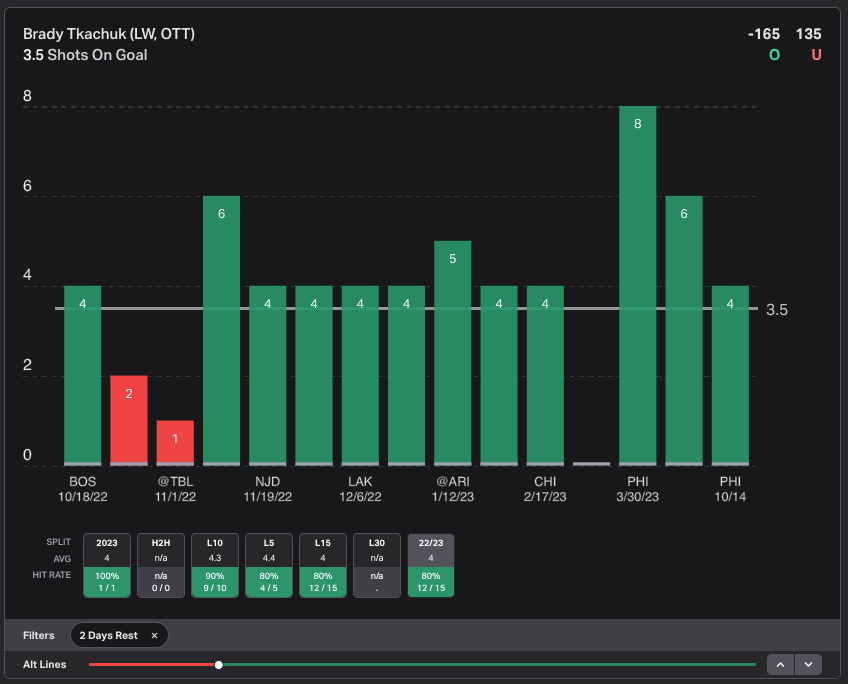
Task: Select the red bar for @TBL 11/1/22
Action: [x=175, y=443]
